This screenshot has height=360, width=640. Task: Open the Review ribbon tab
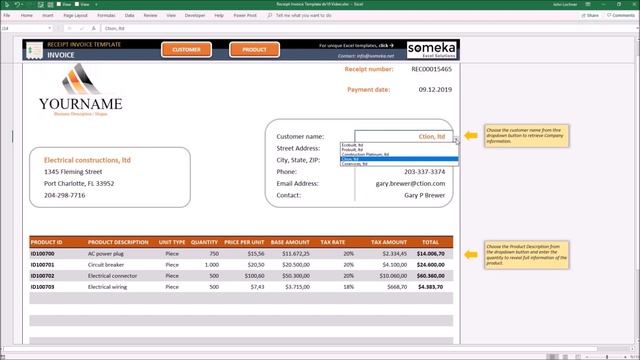coord(150,15)
